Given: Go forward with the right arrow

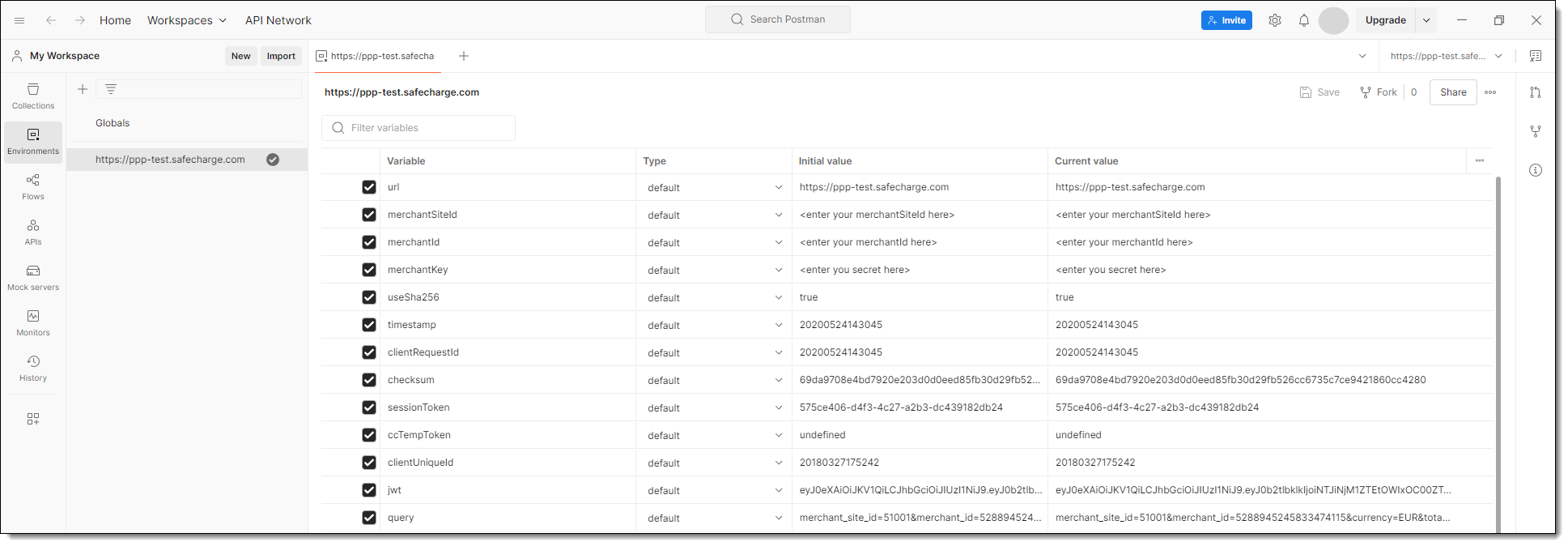Looking at the screenshot, I should coord(80,20).
